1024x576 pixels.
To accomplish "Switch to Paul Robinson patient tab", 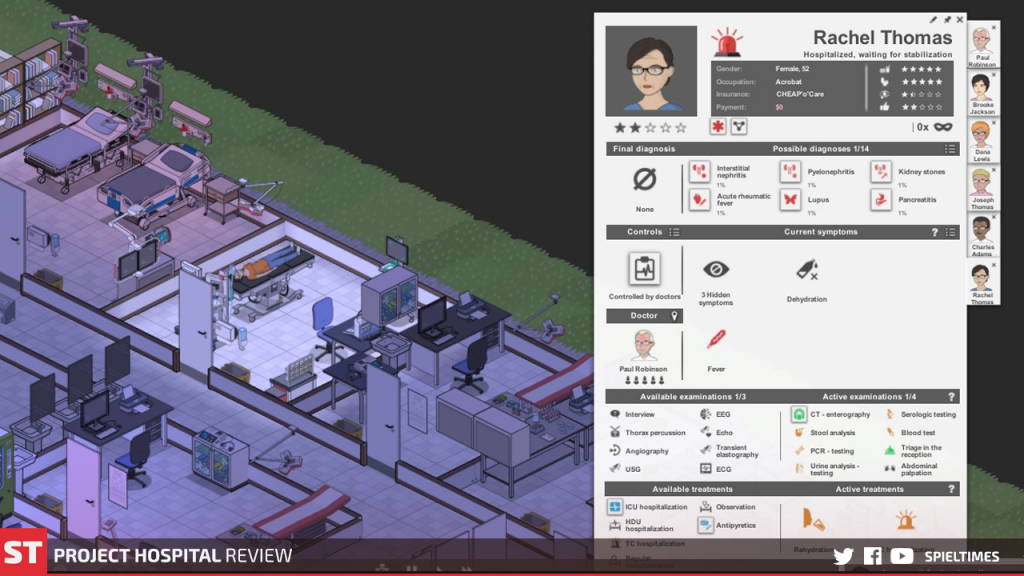I will pos(982,45).
